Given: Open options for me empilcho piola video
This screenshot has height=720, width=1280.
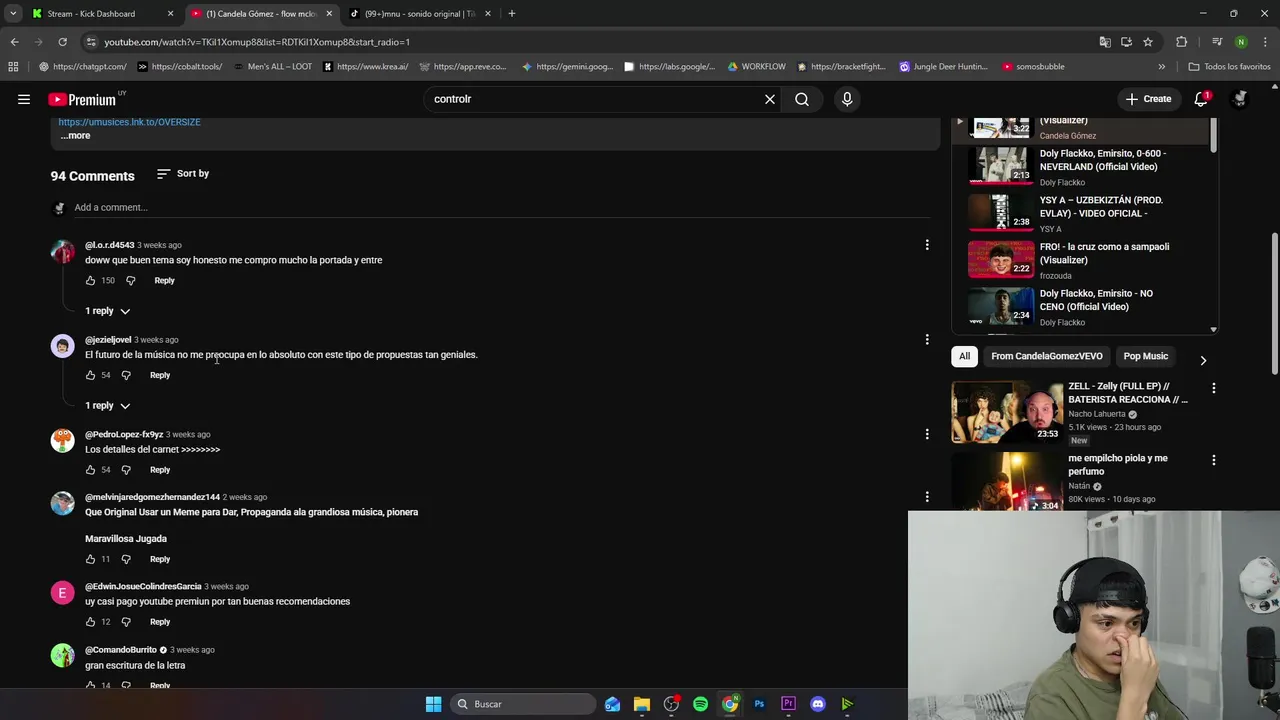Looking at the screenshot, I should click(x=1214, y=460).
